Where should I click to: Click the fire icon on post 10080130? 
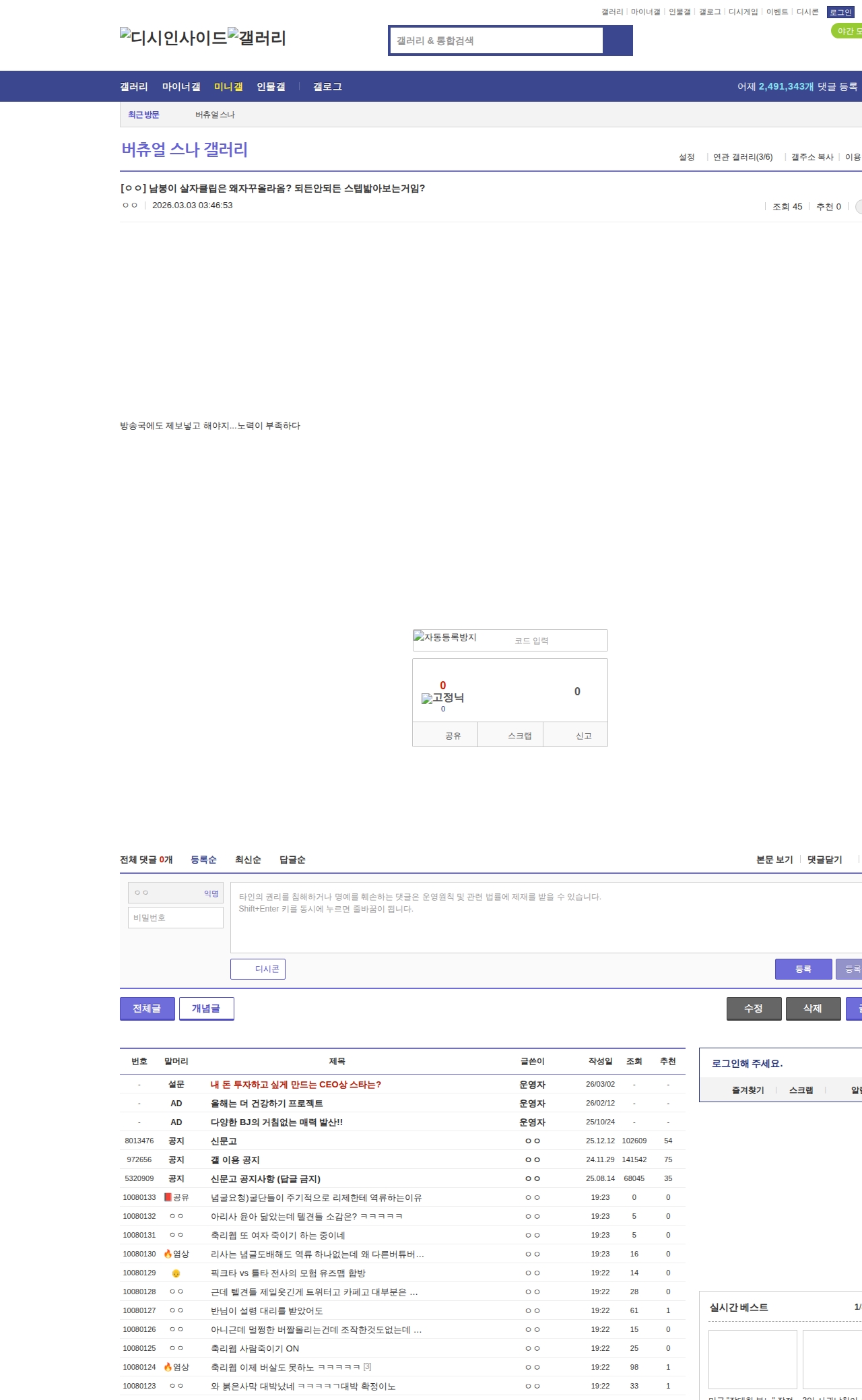tap(168, 1254)
